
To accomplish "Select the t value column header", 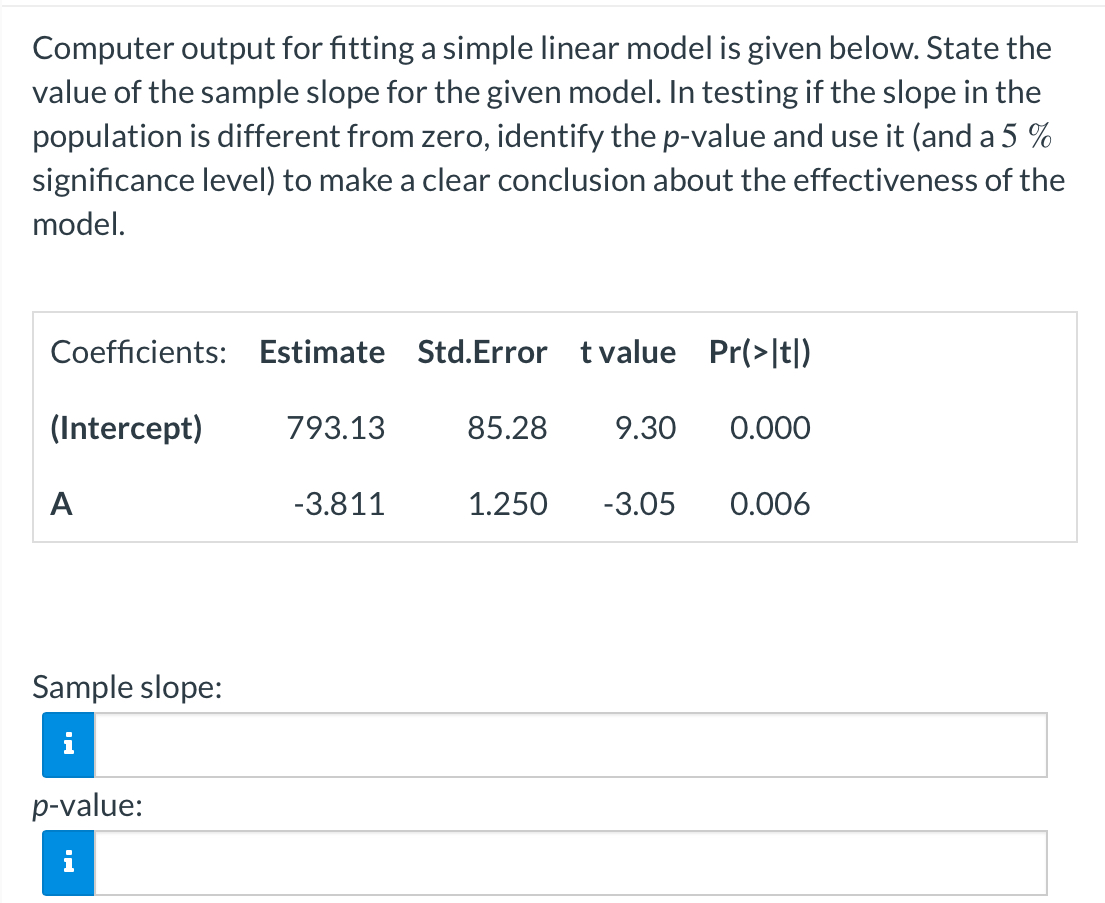I will pos(628,352).
